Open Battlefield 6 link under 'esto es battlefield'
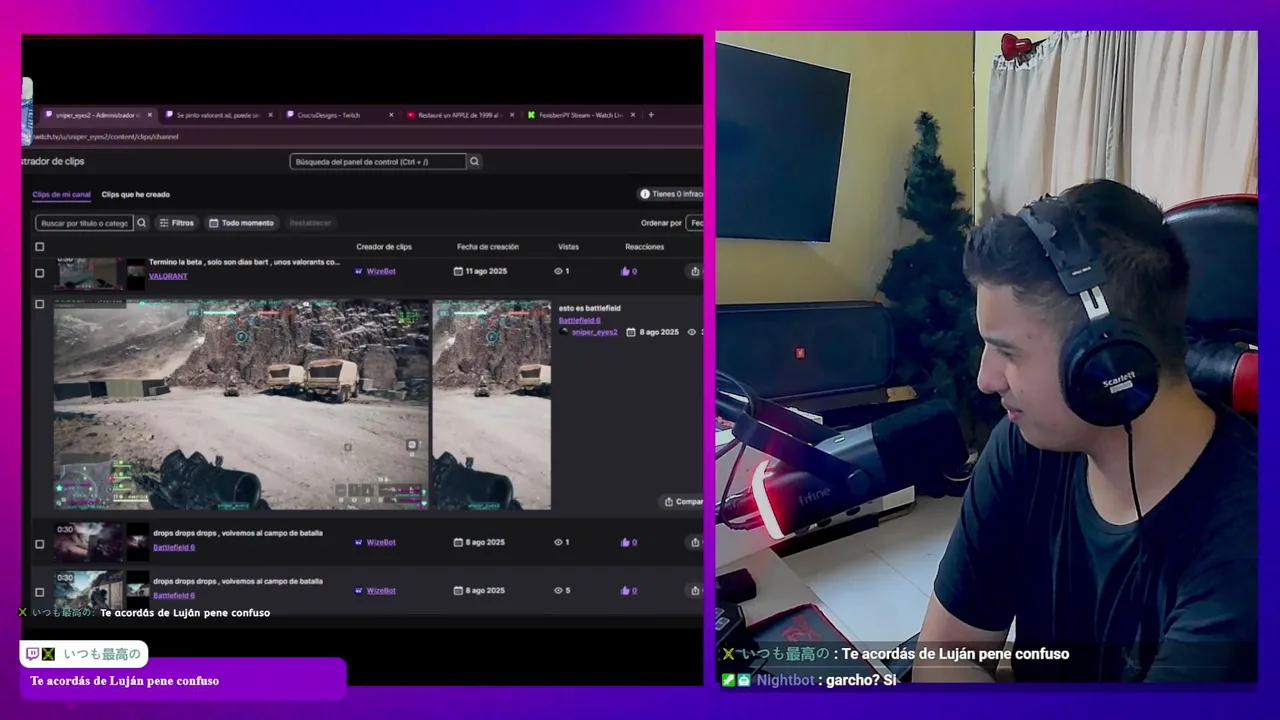This screenshot has height=720, width=1280. tap(580, 320)
